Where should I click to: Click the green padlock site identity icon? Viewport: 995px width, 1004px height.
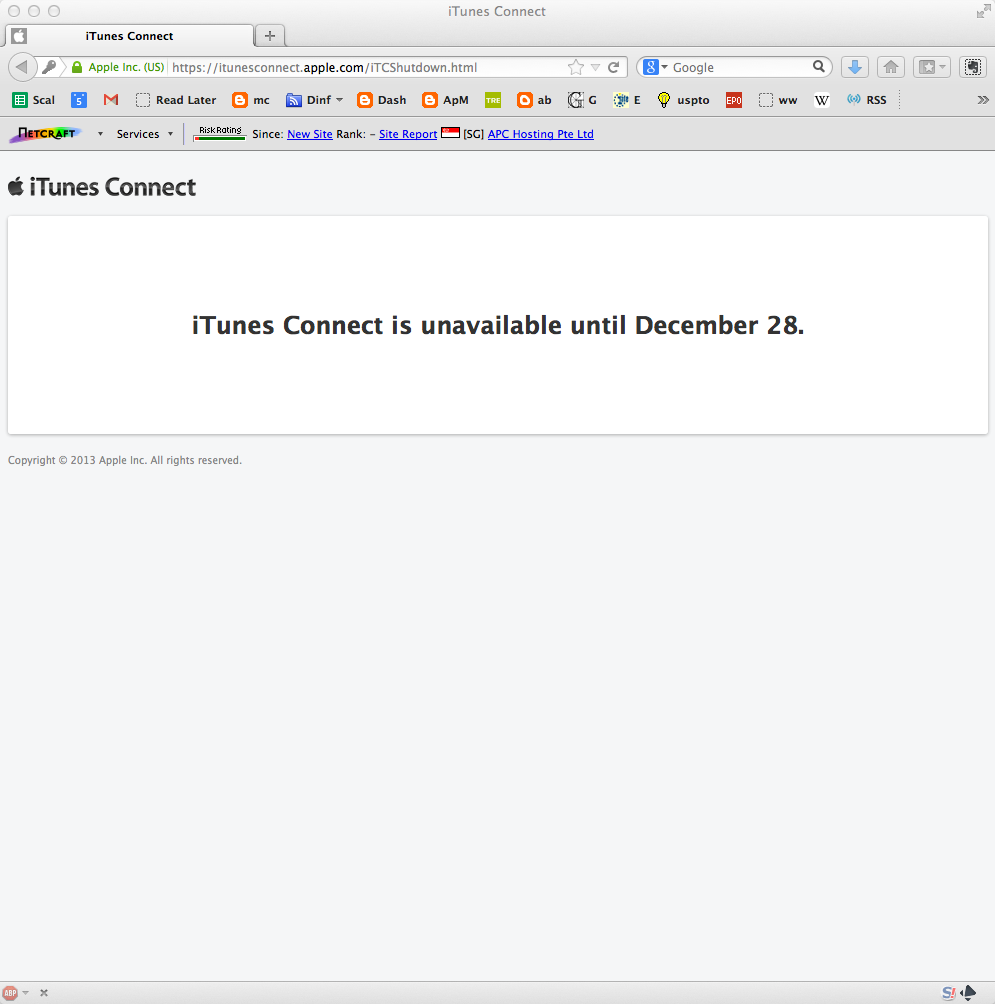click(x=77, y=67)
